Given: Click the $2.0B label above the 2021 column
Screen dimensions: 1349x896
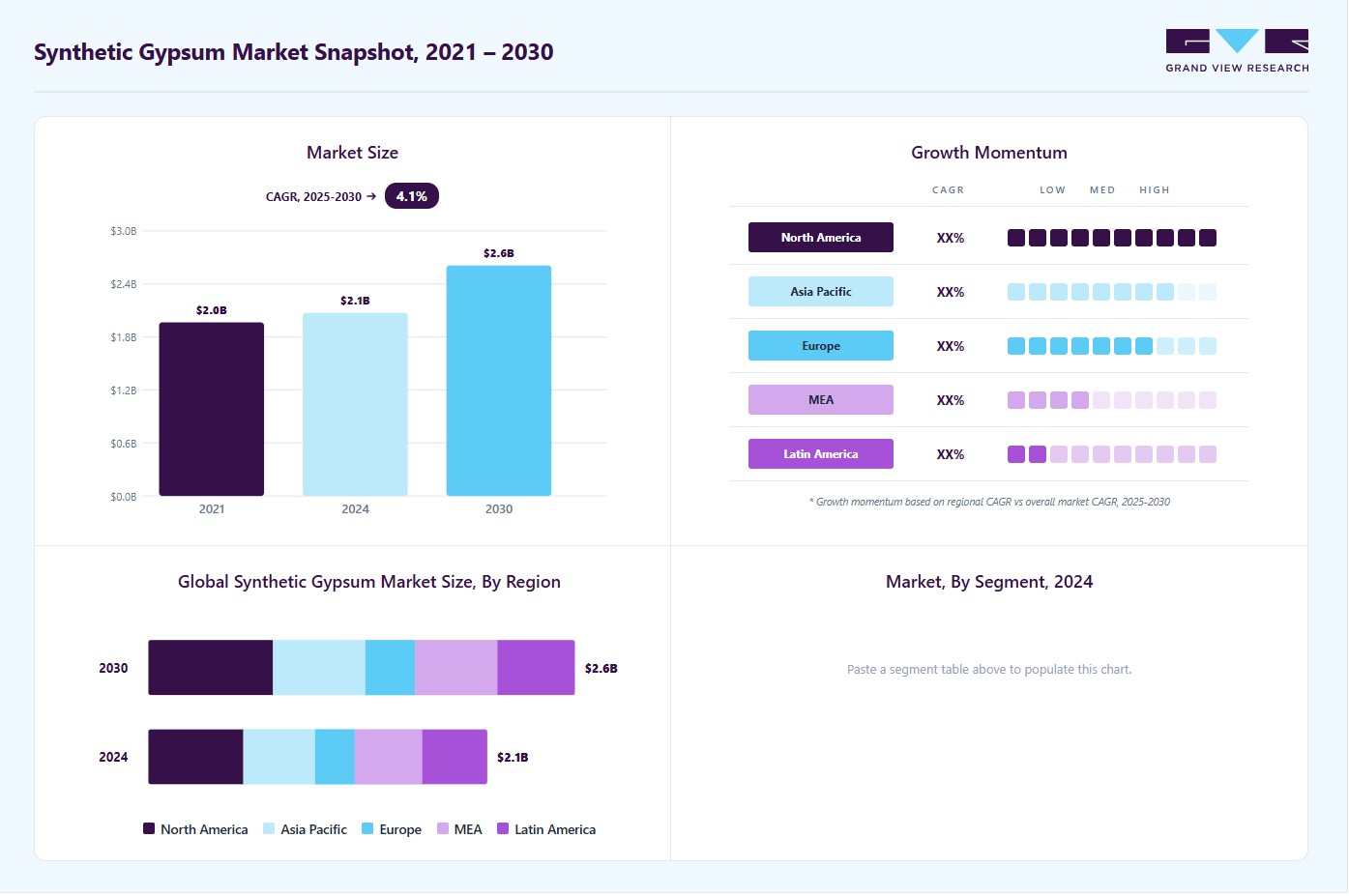Looking at the screenshot, I should pos(212,310).
